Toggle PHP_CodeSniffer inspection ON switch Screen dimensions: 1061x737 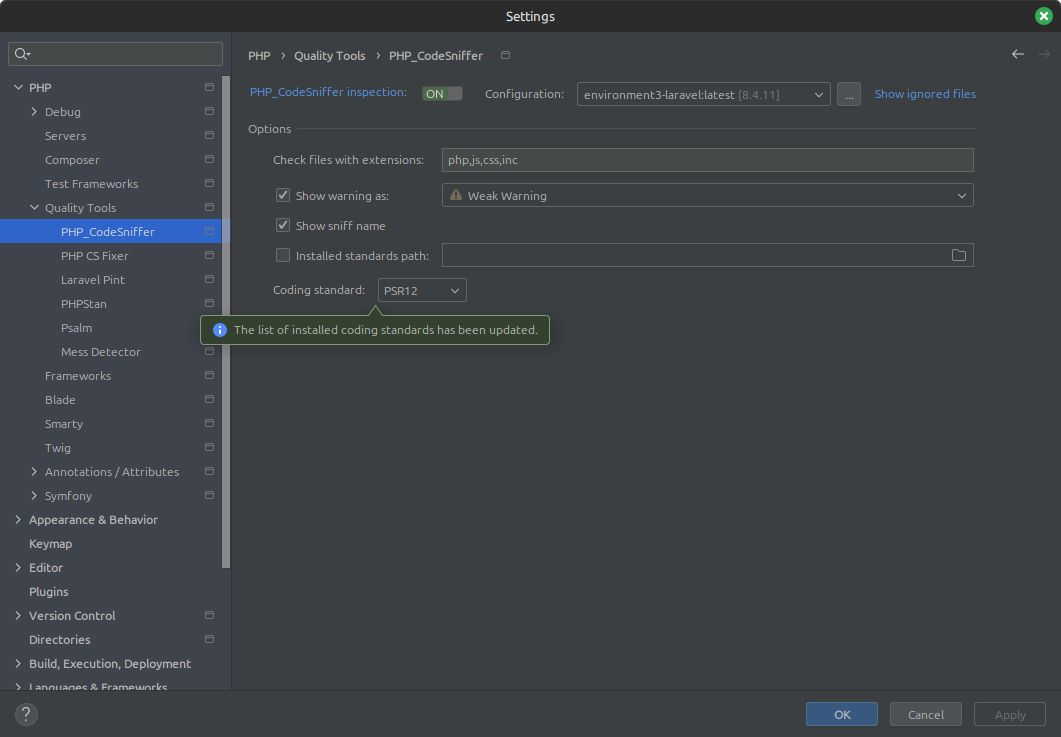click(442, 94)
